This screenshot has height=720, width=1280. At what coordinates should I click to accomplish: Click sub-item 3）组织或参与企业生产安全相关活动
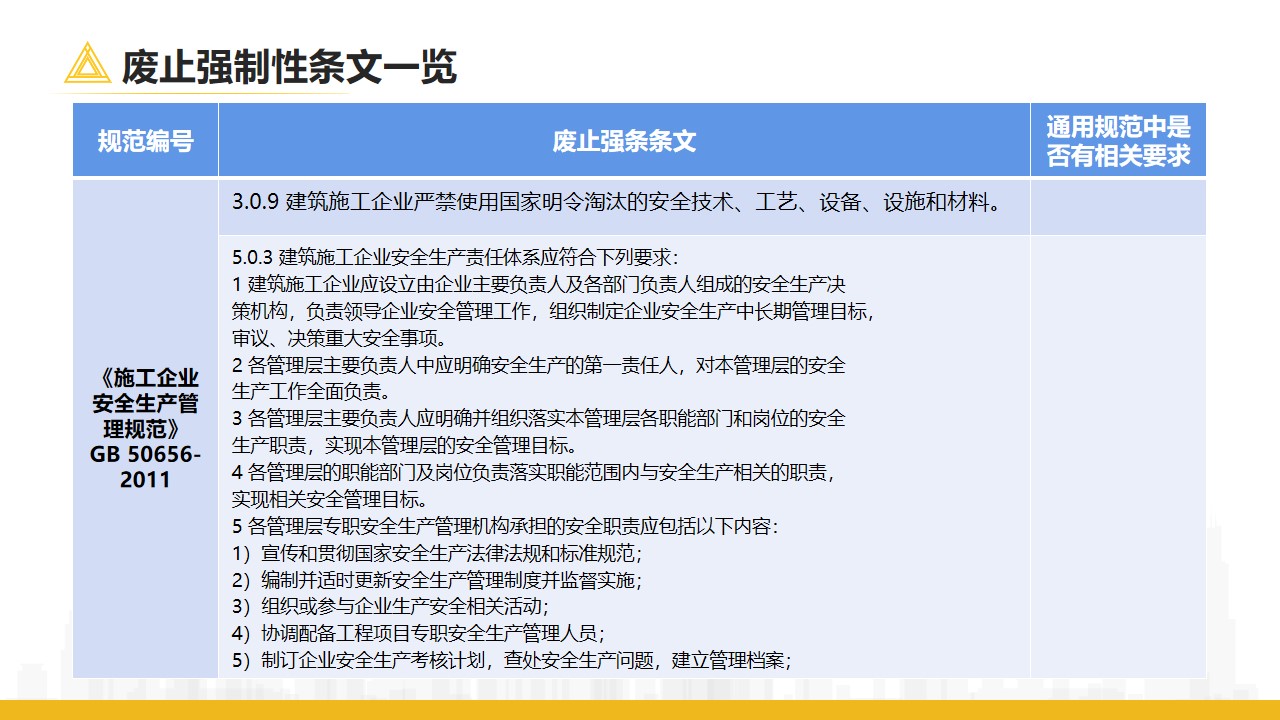pyautogui.click(x=390, y=607)
